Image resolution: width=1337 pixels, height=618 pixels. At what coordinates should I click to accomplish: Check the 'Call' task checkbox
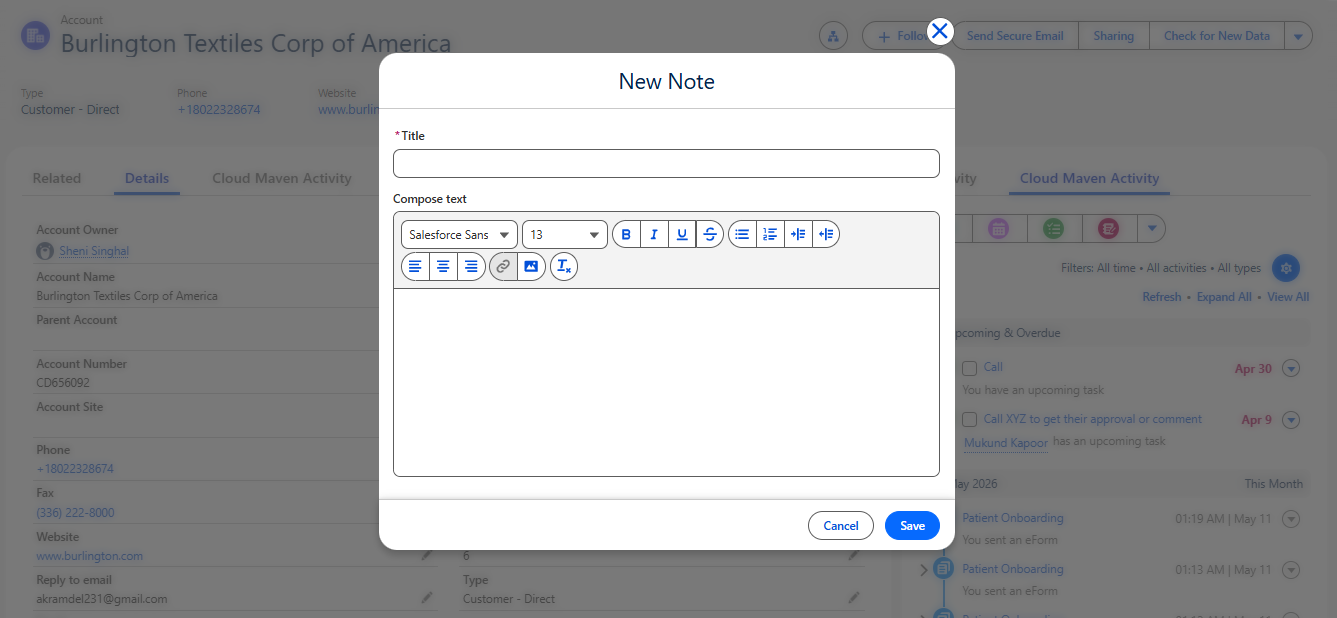tap(969, 368)
